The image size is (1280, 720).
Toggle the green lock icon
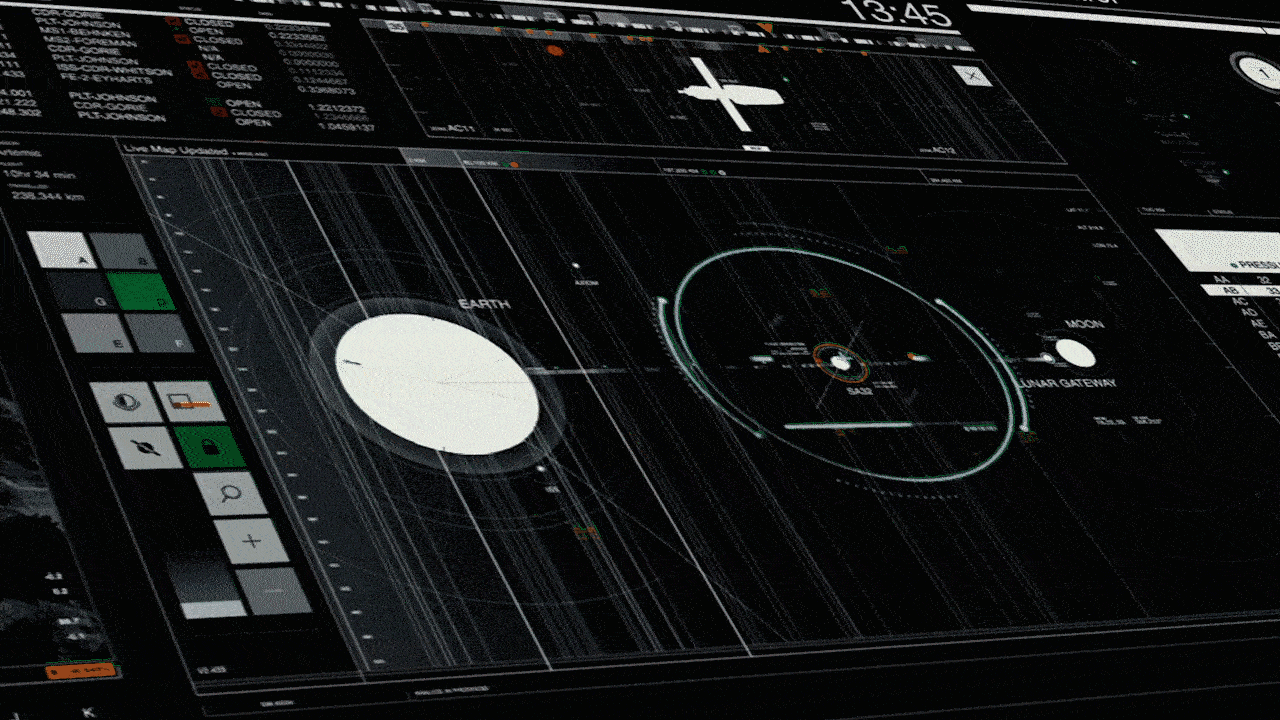click(210, 447)
